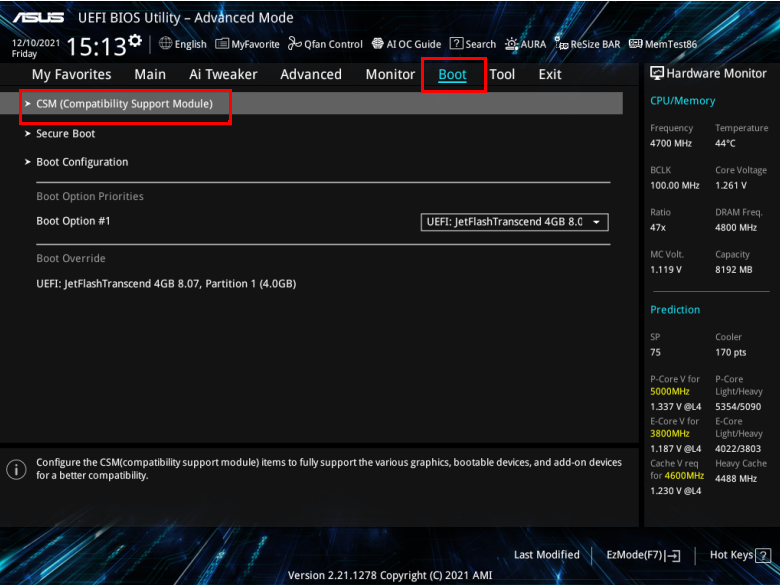This screenshot has height=585, width=780.
Task: Open the Boot Option #1 dropdown
Action: 514,222
